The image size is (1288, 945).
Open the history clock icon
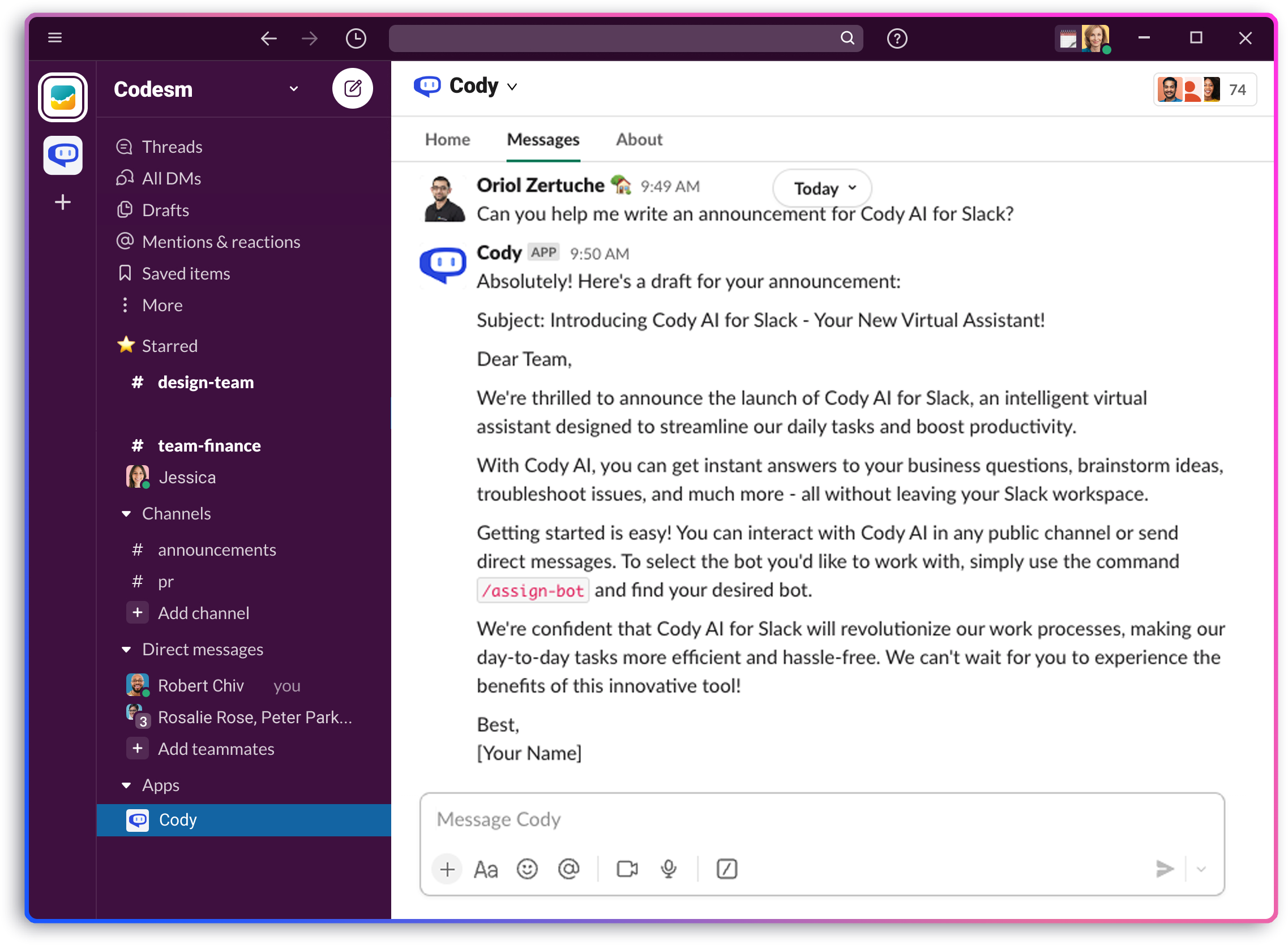(356, 38)
